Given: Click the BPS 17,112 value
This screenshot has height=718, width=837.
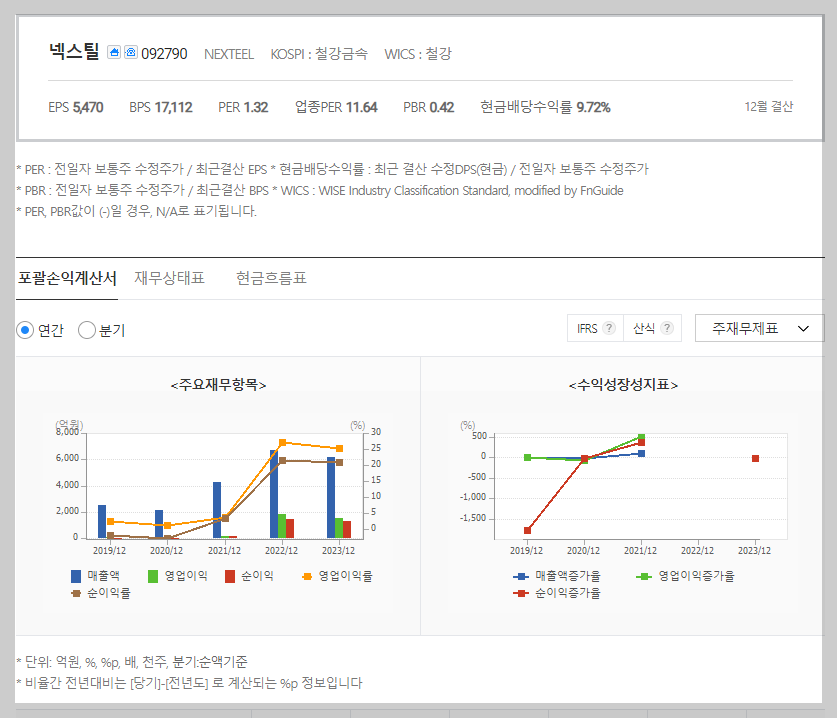Looking at the screenshot, I should coord(161,107).
